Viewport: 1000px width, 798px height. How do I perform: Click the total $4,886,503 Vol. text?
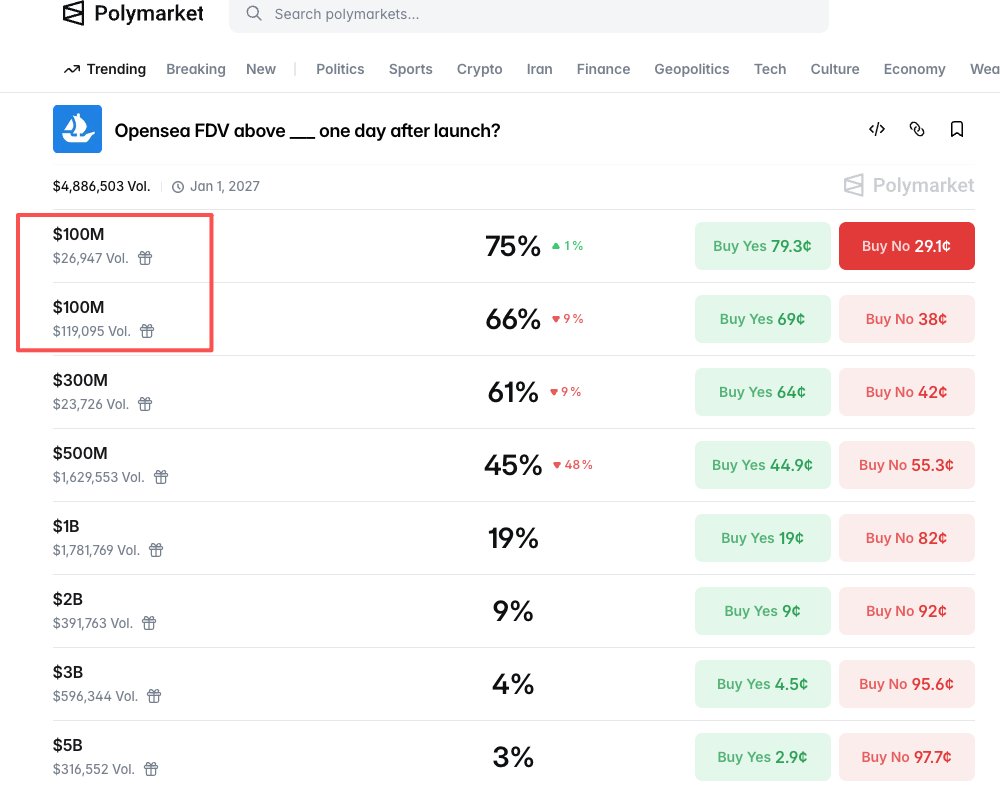click(x=101, y=186)
